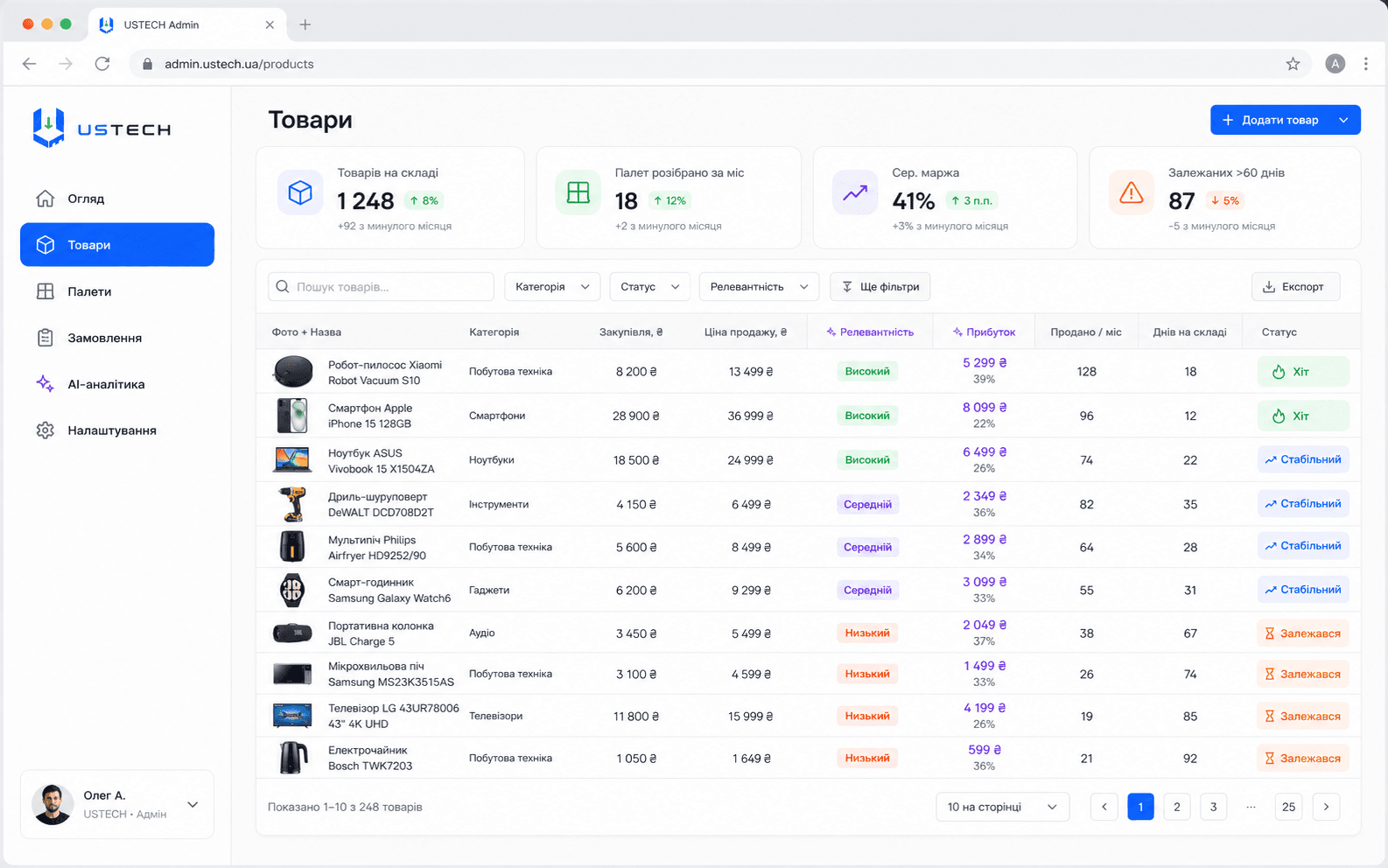Open the Статус filter dropdown
This screenshot has width=1388, height=868.
point(649,286)
